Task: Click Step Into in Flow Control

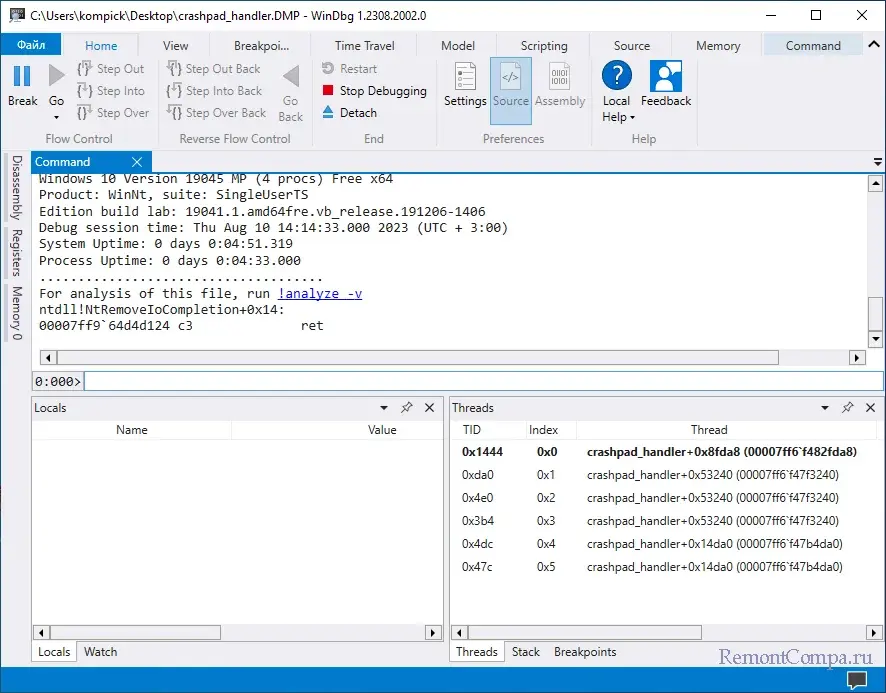Action: (111, 91)
